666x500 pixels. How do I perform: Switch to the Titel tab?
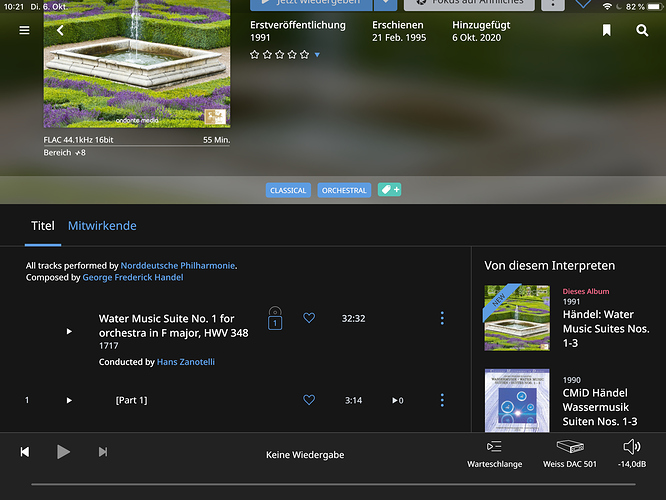(42, 226)
